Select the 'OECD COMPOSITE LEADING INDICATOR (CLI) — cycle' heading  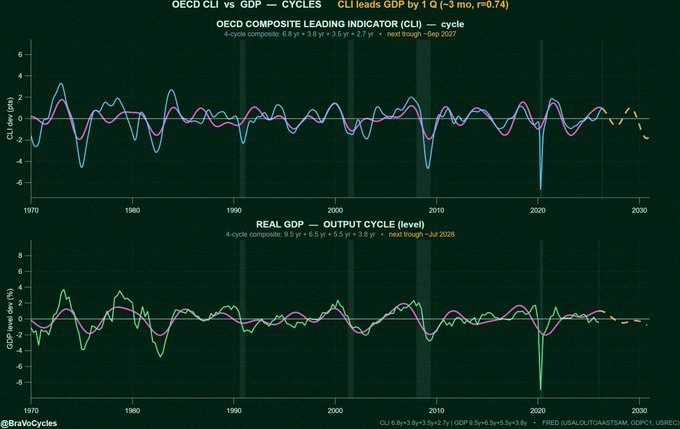340,24
